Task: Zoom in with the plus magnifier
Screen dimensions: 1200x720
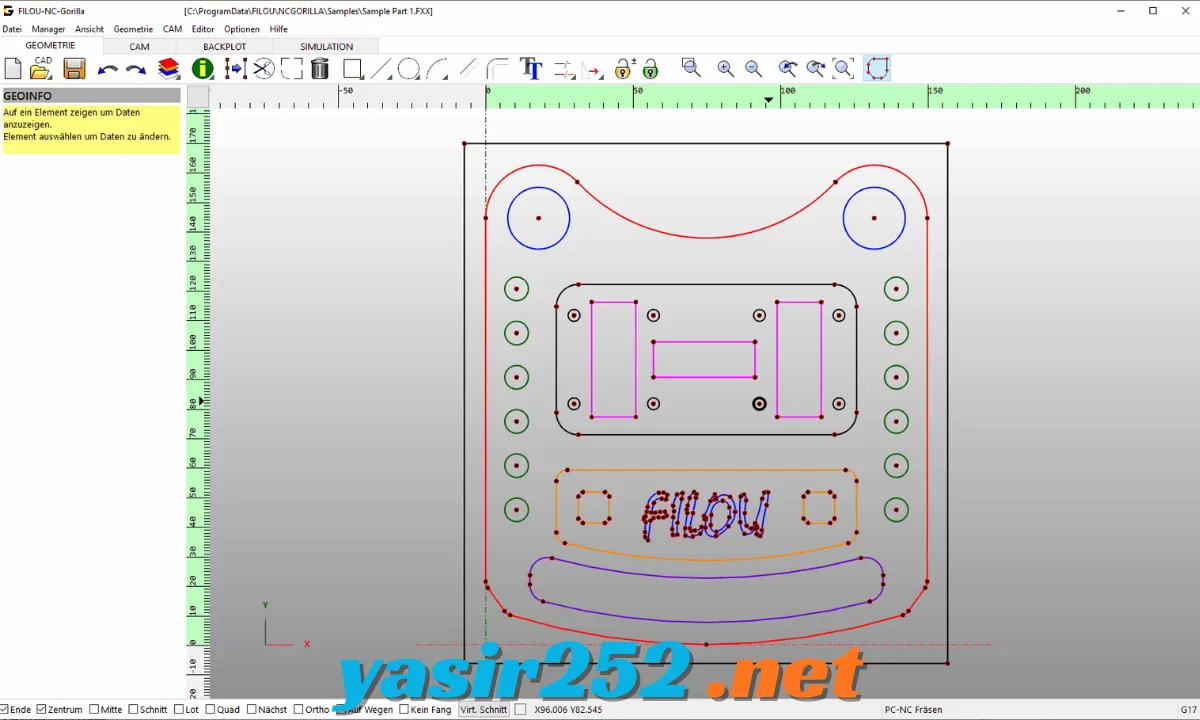Action: click(725, 68)
